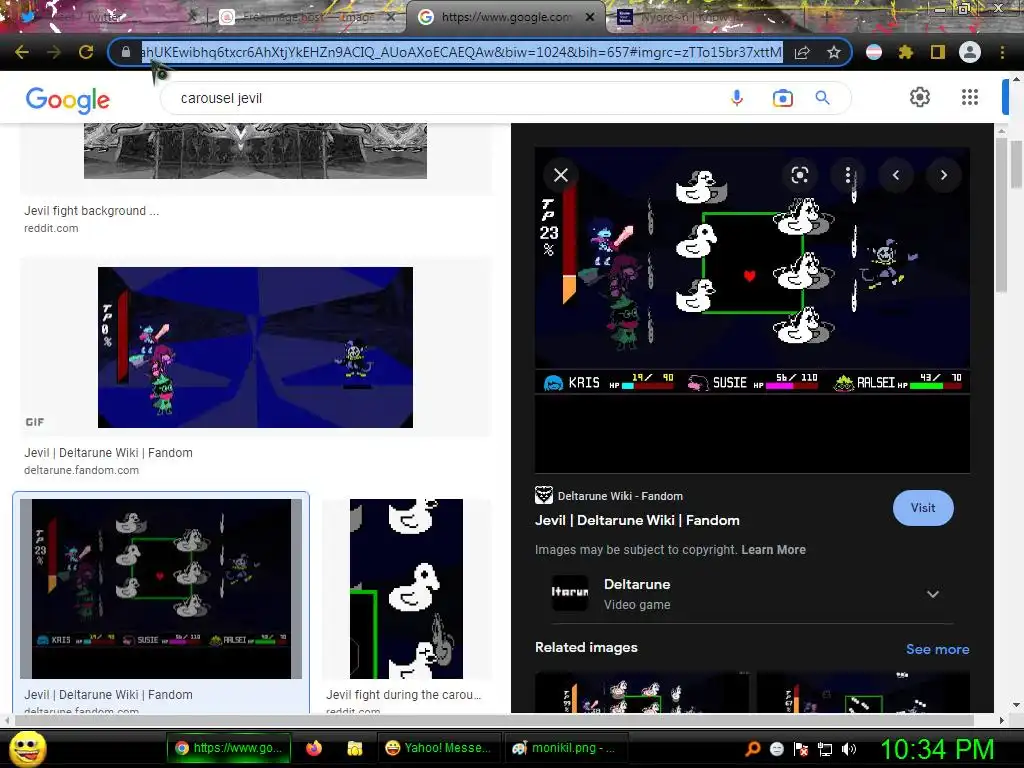Open the Learn More copyright link
This screenshot has width=1024, height=768.
tap(773, 550)
